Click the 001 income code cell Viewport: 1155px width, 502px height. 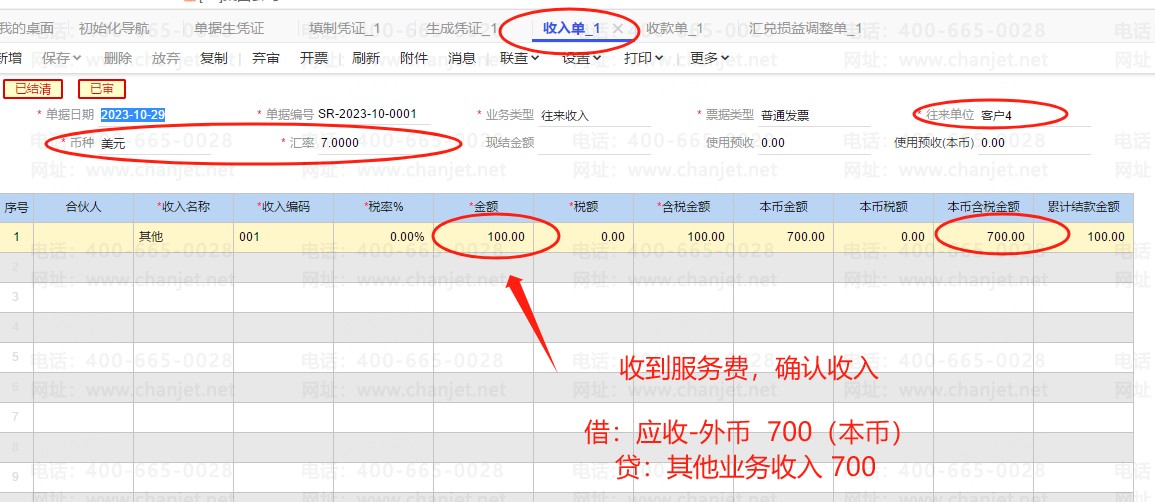pos(284,237)
